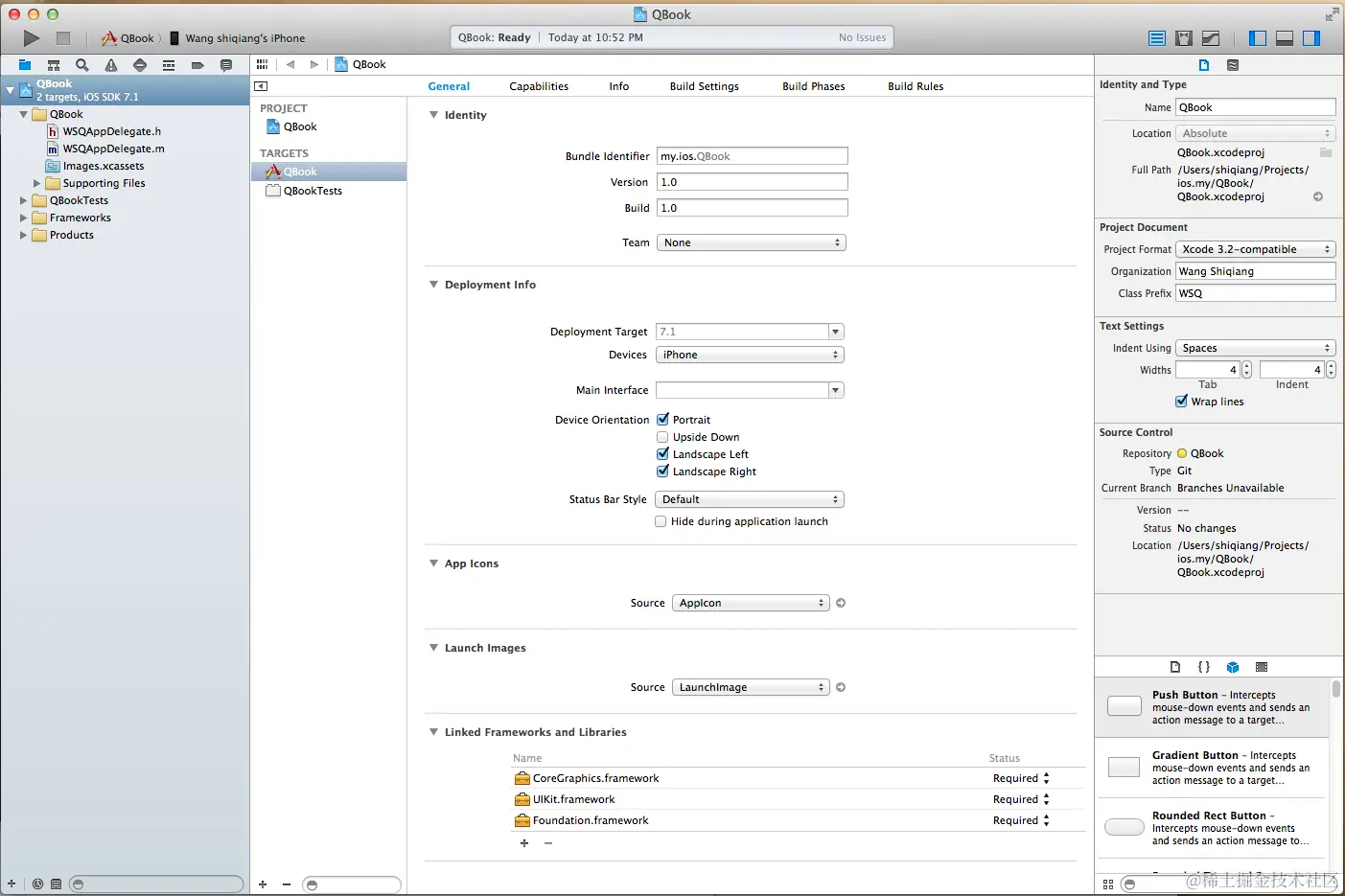
Task: Open the Breakpoint navigator
Action: 197,65
